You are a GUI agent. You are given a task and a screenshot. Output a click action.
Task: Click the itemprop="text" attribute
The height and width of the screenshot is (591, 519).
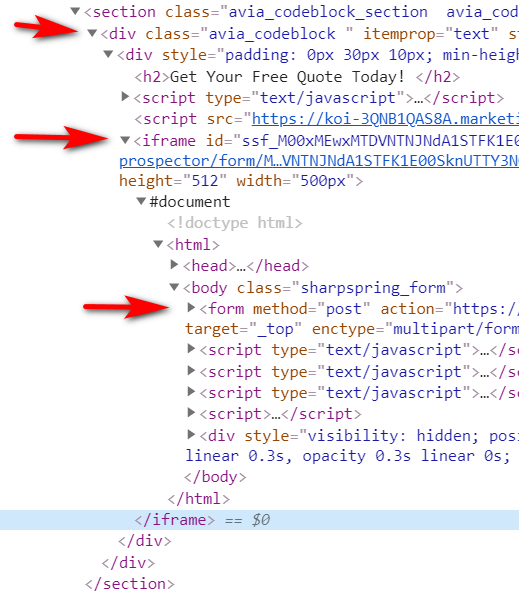pyautogui.click(x=431, y=34)
